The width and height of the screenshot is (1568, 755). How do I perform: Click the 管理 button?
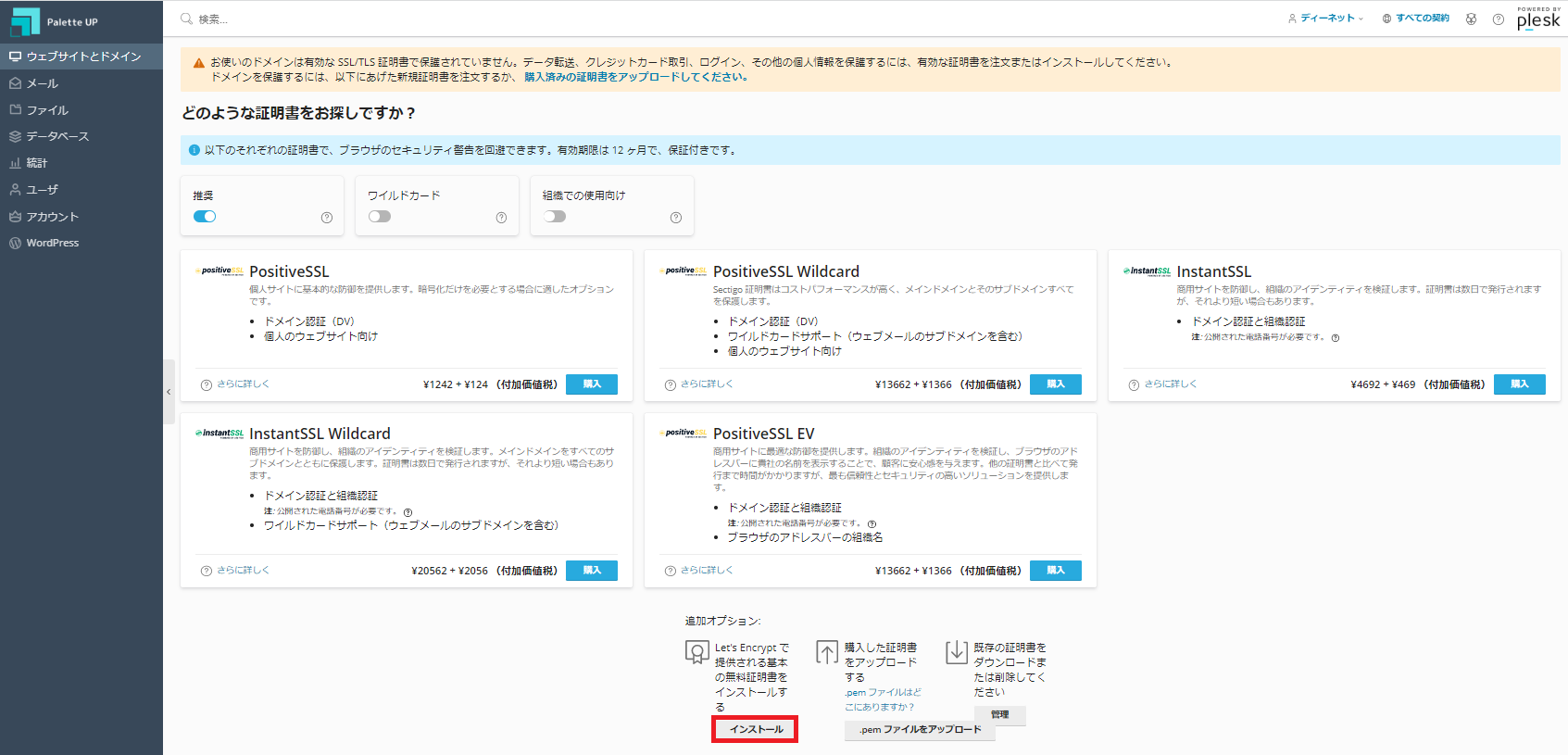(1000, 715)
